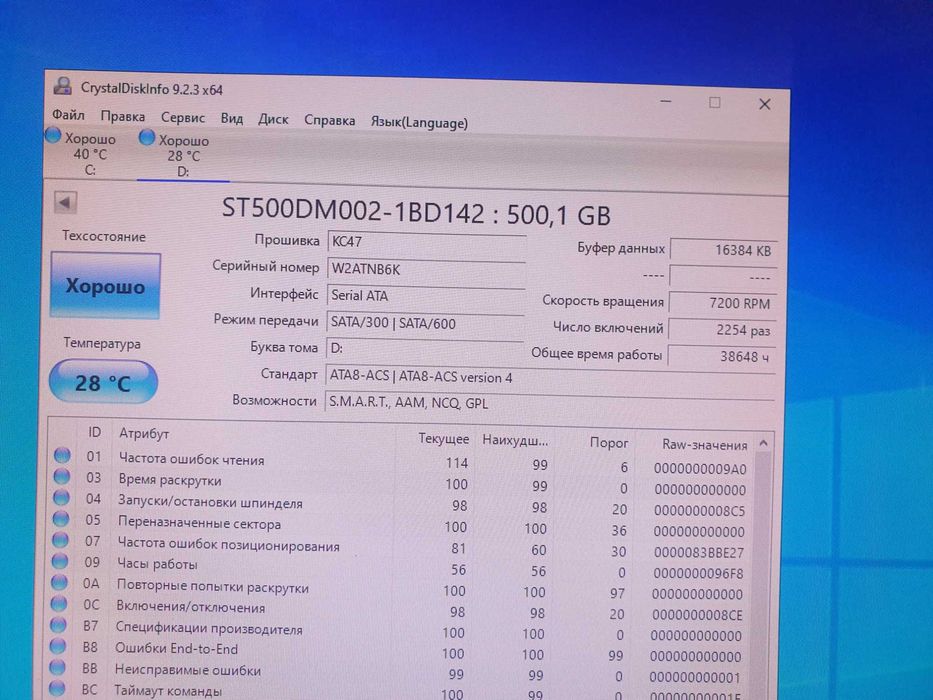Open the Диск menu
Viewport: 933px width, 700px height.
click(x=273, y=120)
